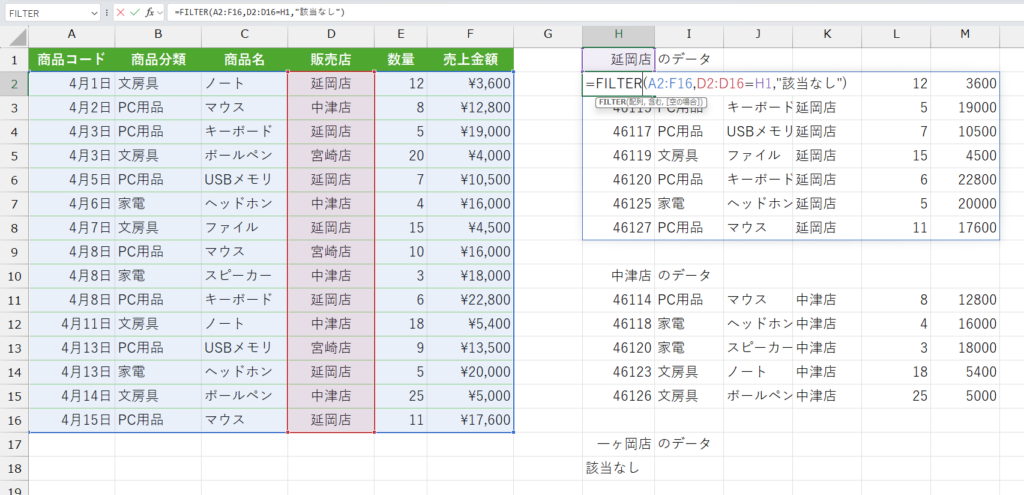Screen dimensions: 1024x495
Task: Click cell H10 containing 中津店
Action: pos(618,276)
